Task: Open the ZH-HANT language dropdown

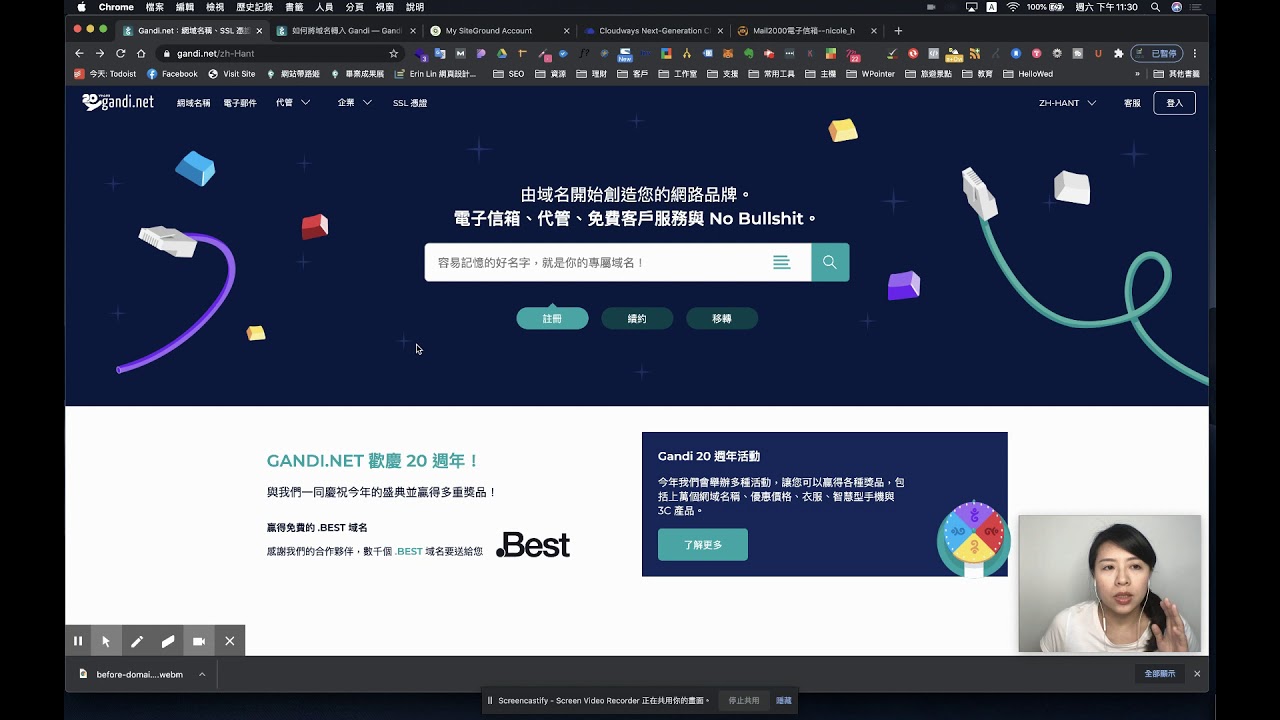Action: click(1067, 103)
